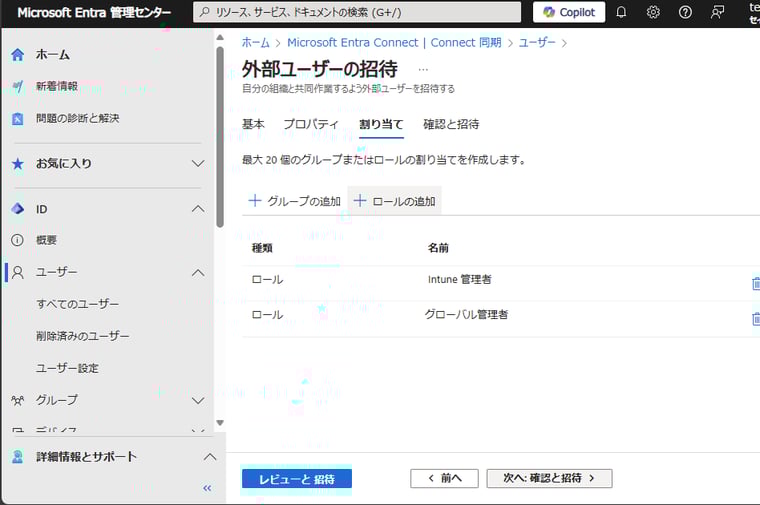760x505 pixels.
Task: Click グループの追加 button
Action: click(295, 201)
